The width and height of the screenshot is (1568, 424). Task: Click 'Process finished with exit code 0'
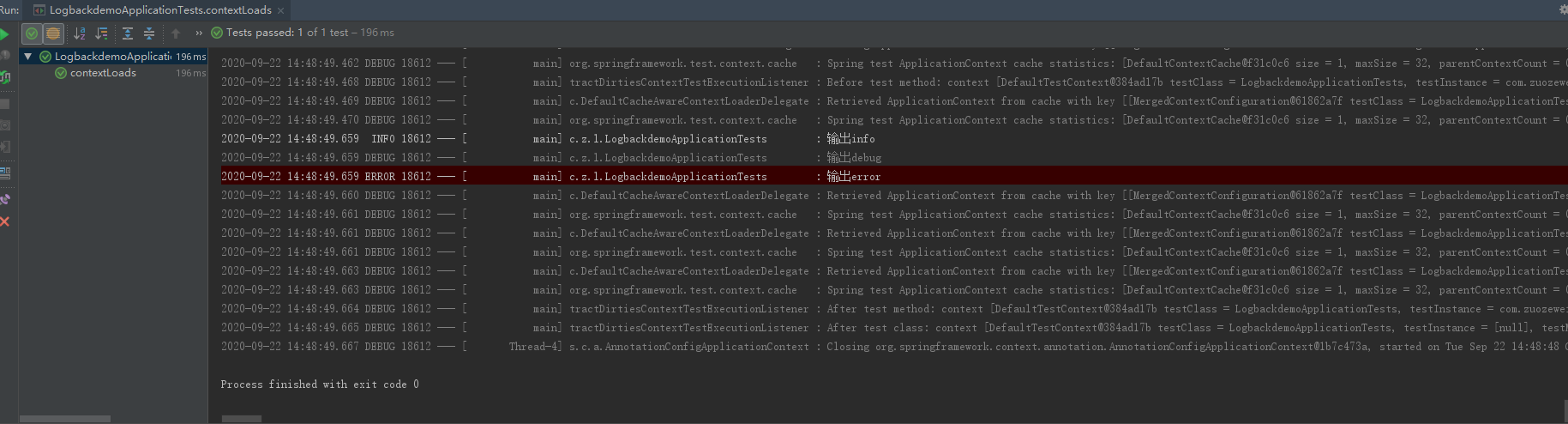[x=320, y=385]
